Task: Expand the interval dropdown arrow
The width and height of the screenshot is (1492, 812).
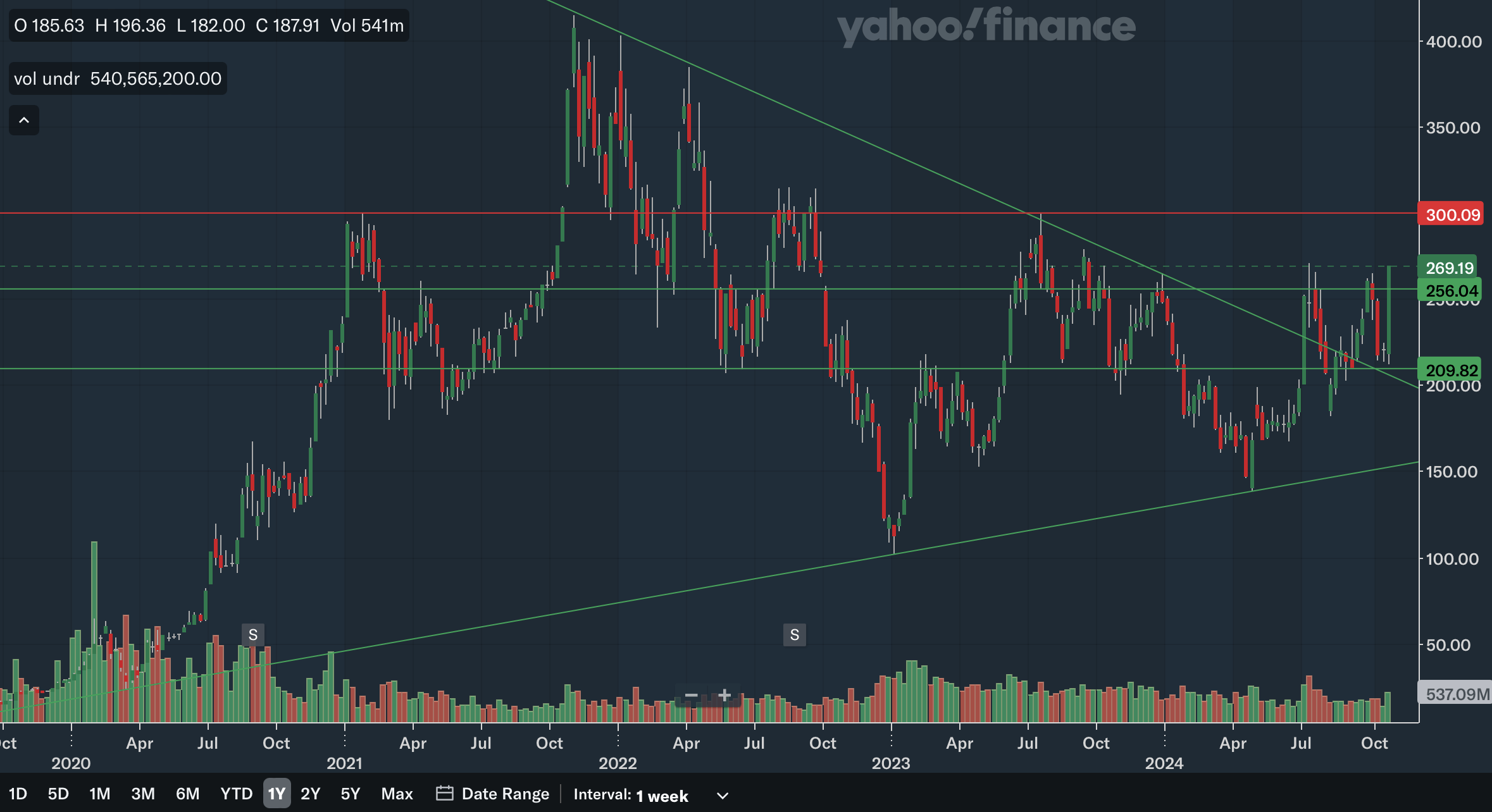Action: click(x=723, y=796)
